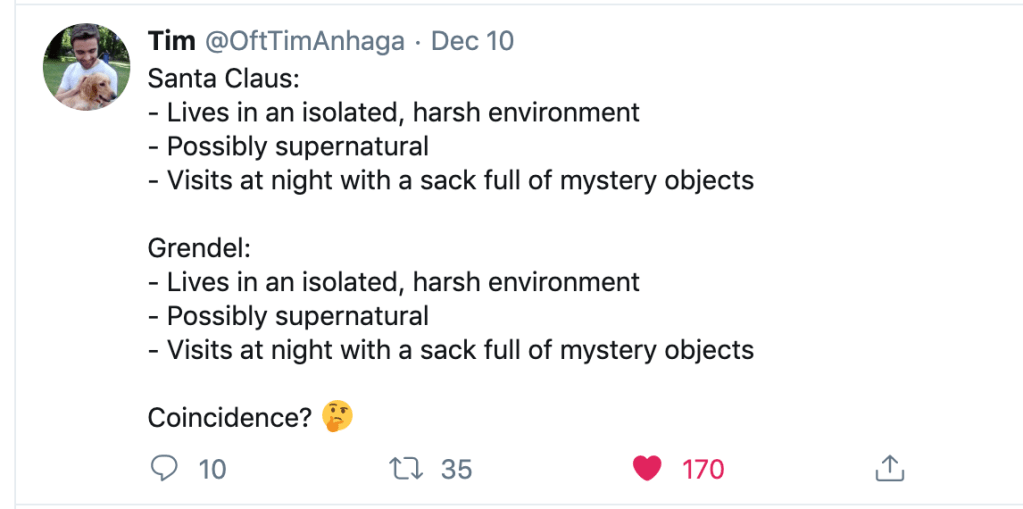
Task: Click the reply count 10
Action: click(212, 469)
